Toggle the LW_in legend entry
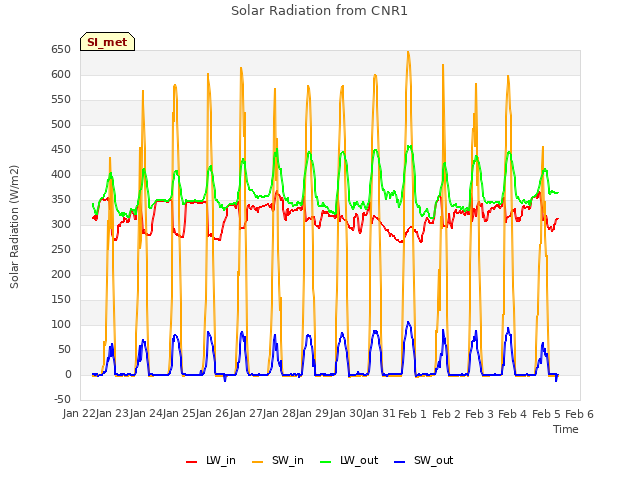Screen dimensions: 640x480 click(x=211, y=460)
